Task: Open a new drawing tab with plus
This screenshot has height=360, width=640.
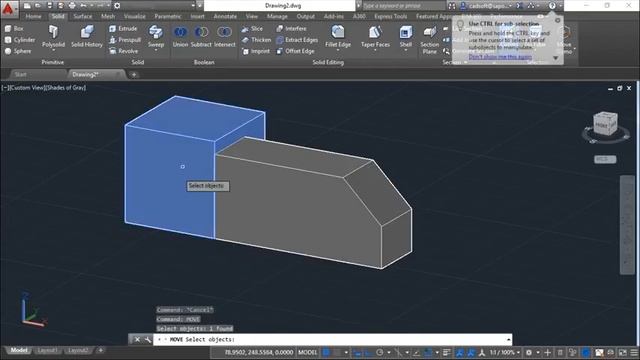Action: point(134,75)
